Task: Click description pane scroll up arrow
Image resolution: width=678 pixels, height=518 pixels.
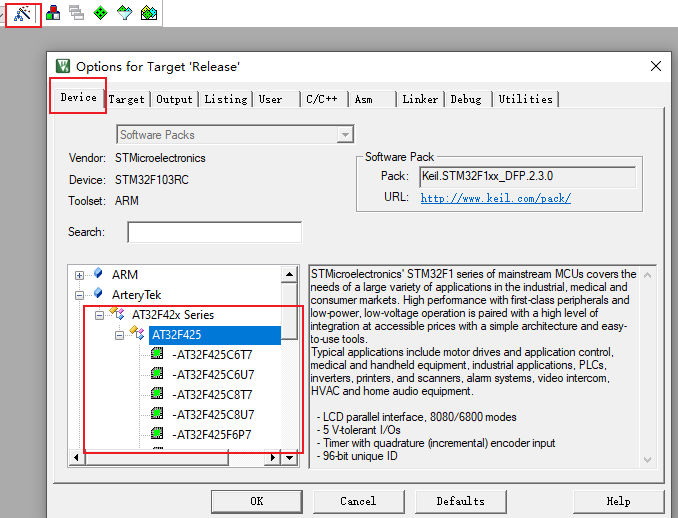Action: click(x=647, y=275)
